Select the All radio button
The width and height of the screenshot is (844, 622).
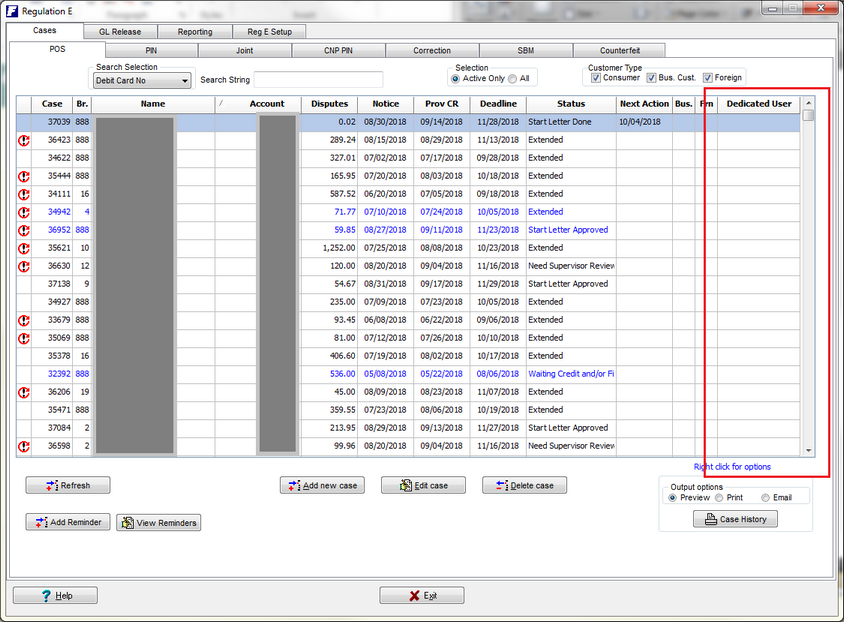512,78
